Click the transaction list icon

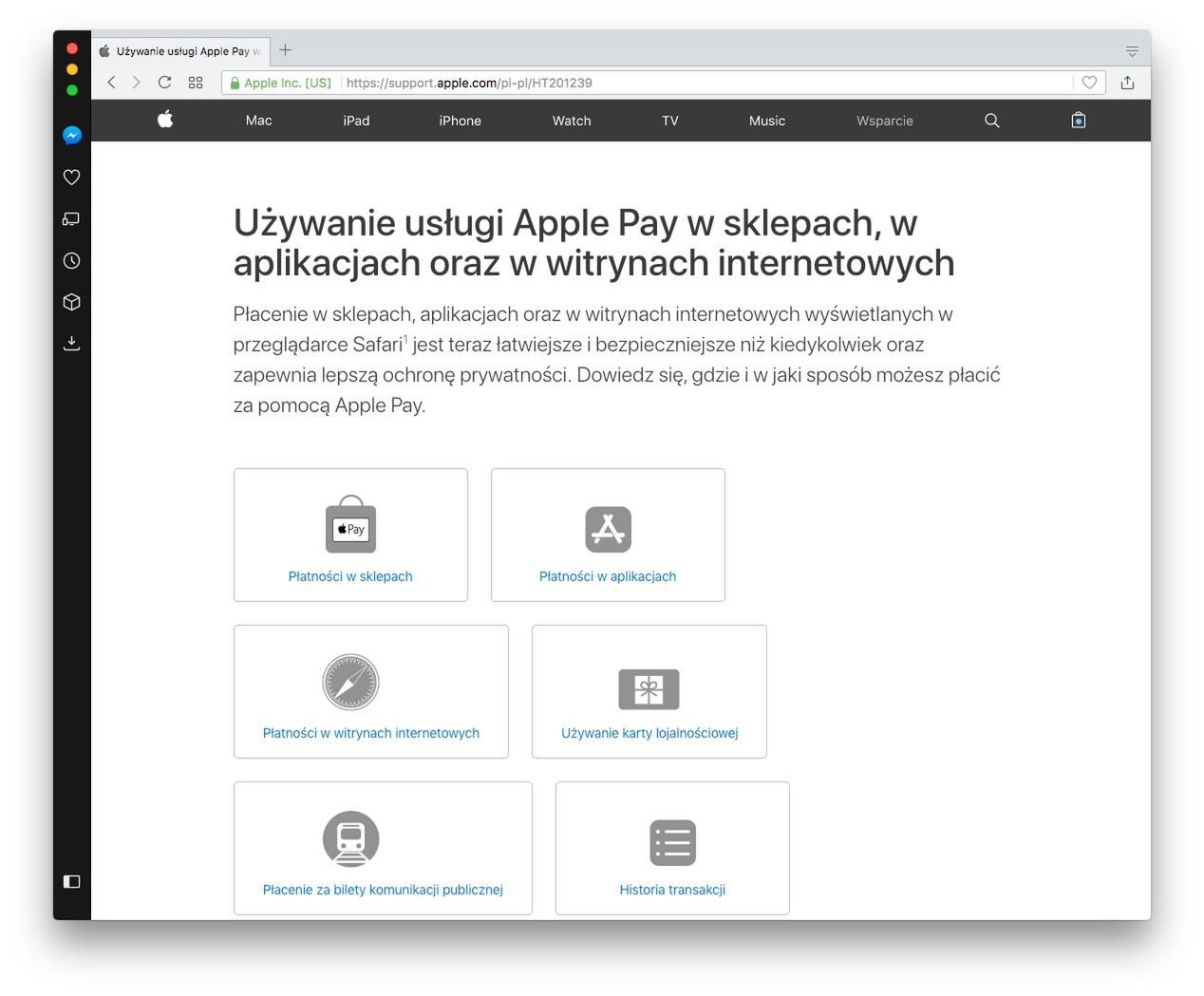point(672,843)
